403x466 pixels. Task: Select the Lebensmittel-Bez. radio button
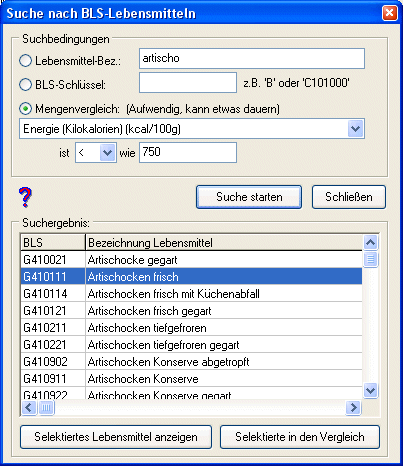point(25,61)
